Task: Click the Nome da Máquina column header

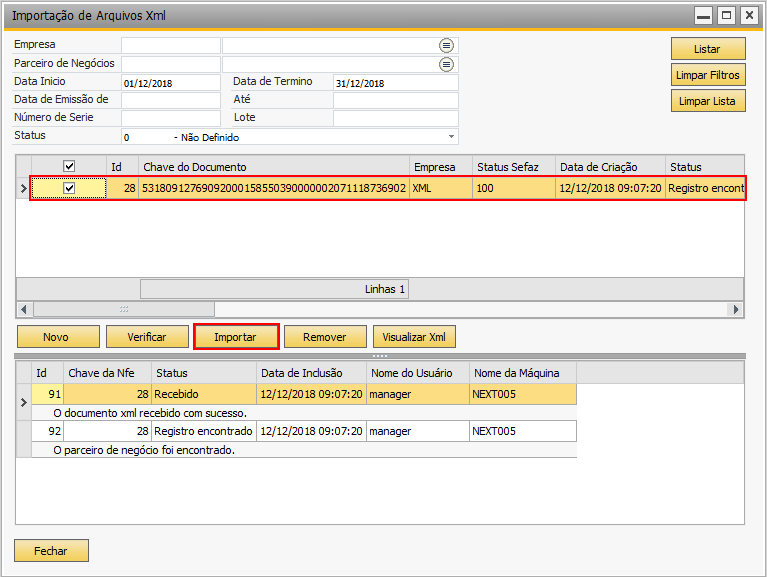Action: 522,373
